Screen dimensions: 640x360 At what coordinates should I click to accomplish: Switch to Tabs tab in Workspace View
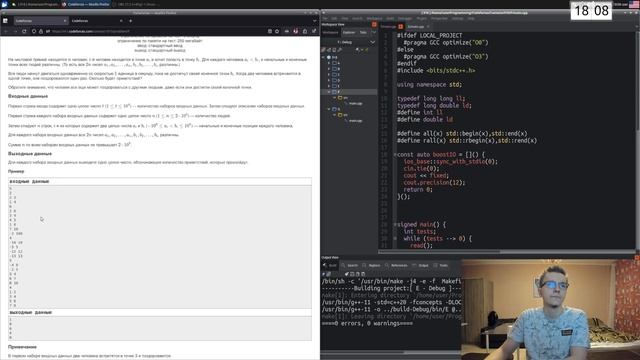point(363,32)
